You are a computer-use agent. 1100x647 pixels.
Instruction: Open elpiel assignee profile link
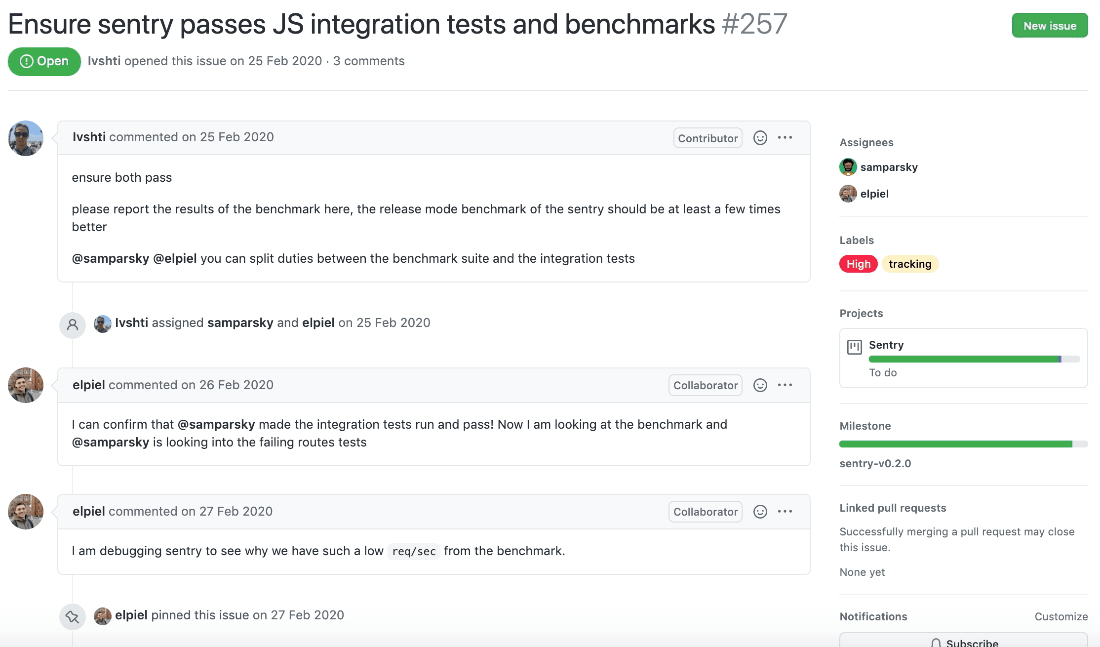(874, 194)
